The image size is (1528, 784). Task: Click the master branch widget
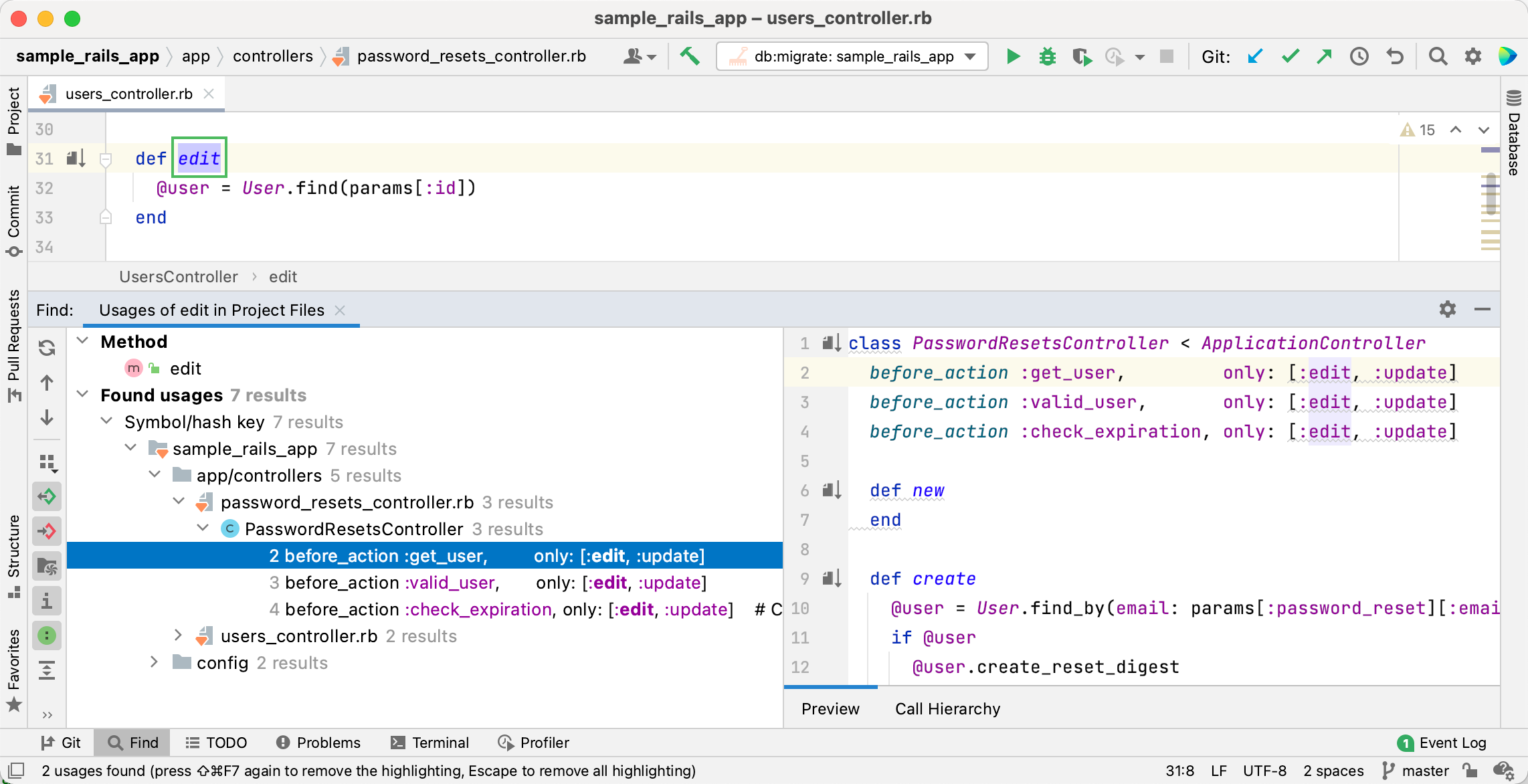click(x=1417, y=771)
